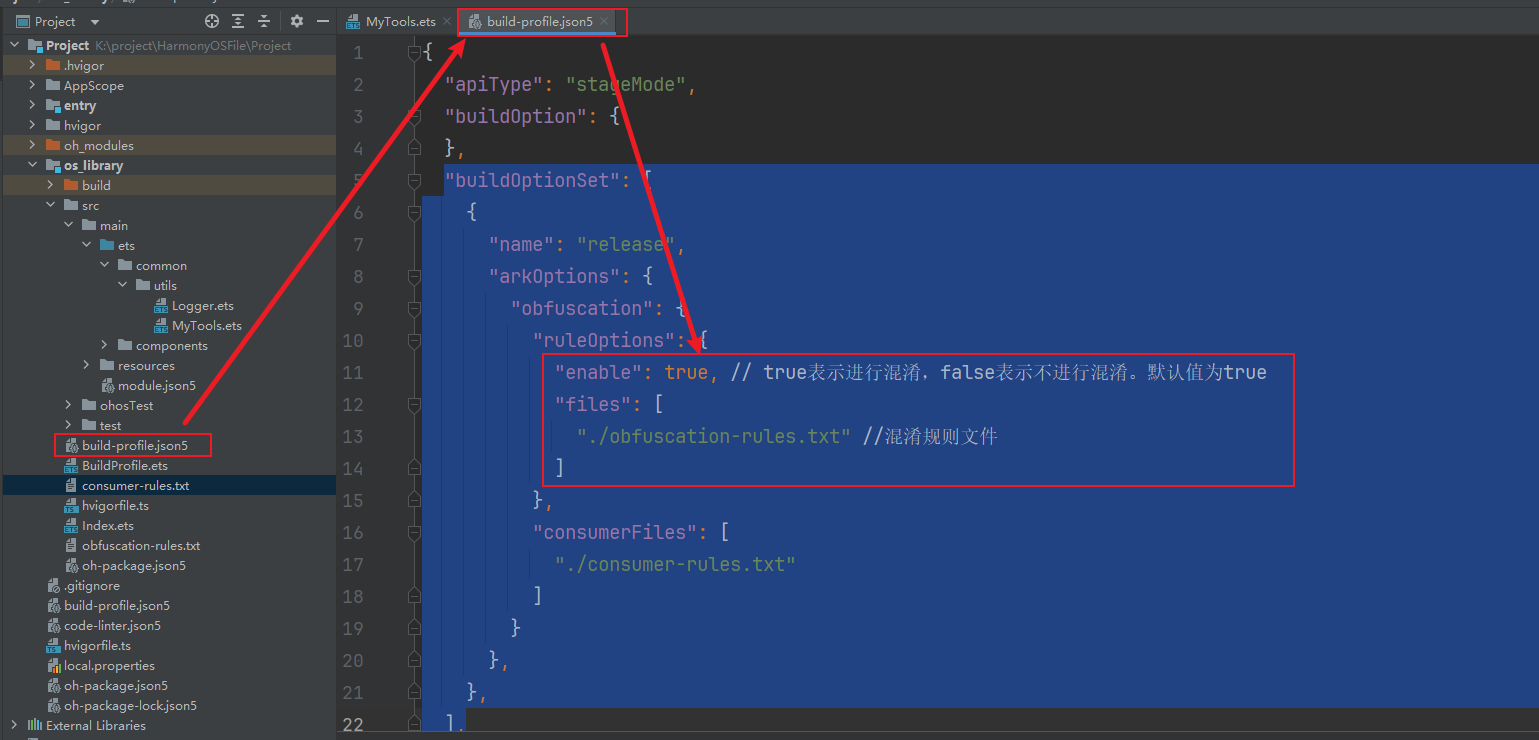This screenshot has width=1539, height=740.
Task: Select BuildProfile.ets file
Action: click(124, 465)
